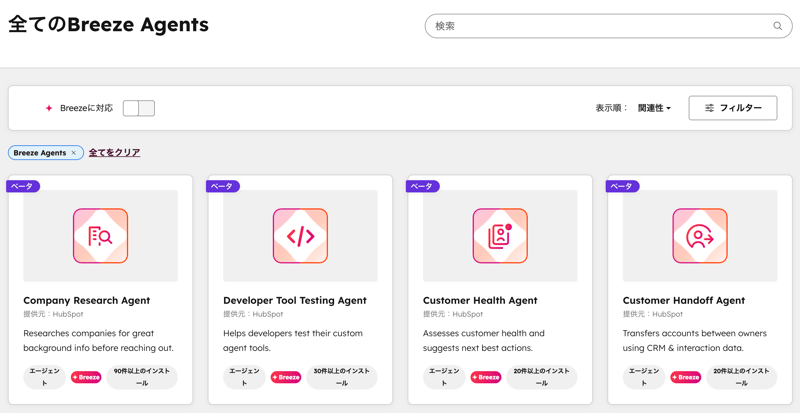The height and width of the screenshot is (413, 800).
Task: Open the 関連性 sort order dropdown
Action: point(654,108)
